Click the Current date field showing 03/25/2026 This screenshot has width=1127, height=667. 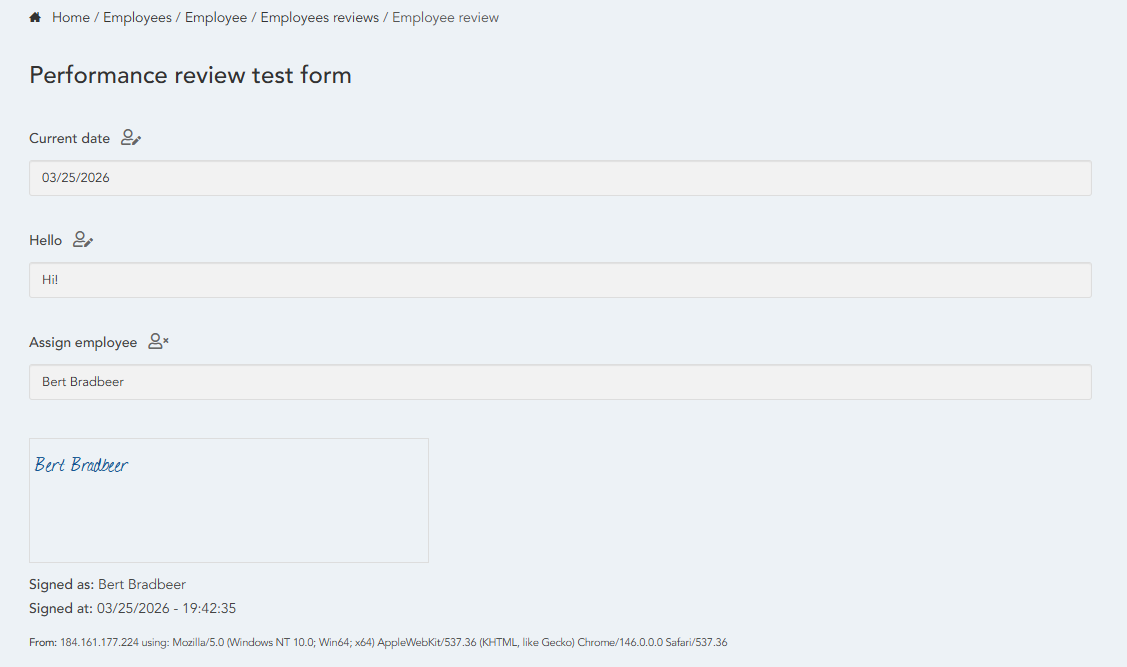click(560, 178)
